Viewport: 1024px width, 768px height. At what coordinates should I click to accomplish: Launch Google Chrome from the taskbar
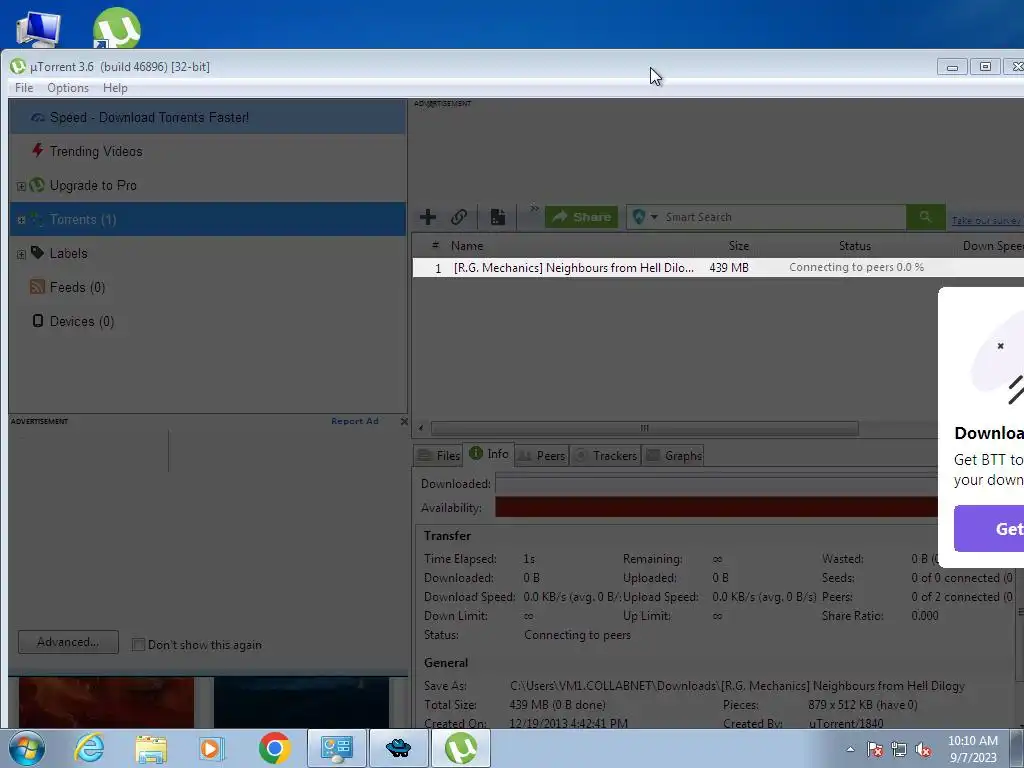[x=274, y=748]
